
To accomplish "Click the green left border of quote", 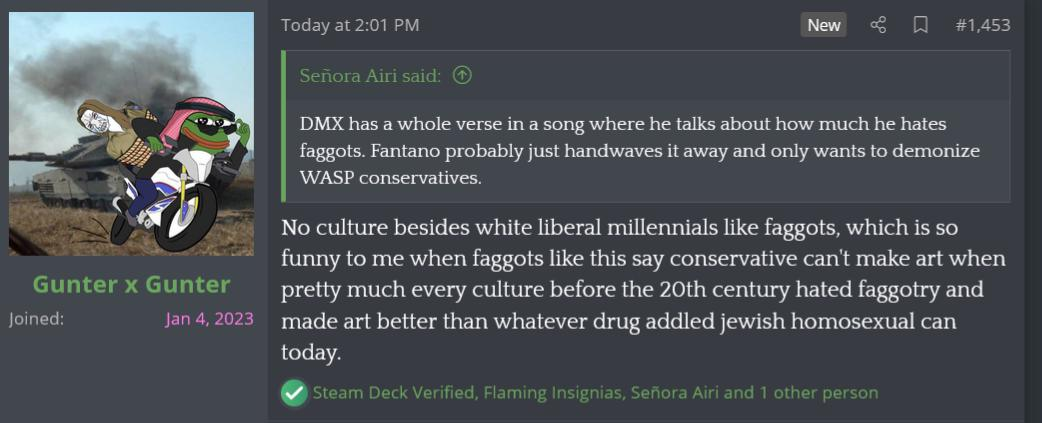I will pos(284,127).
